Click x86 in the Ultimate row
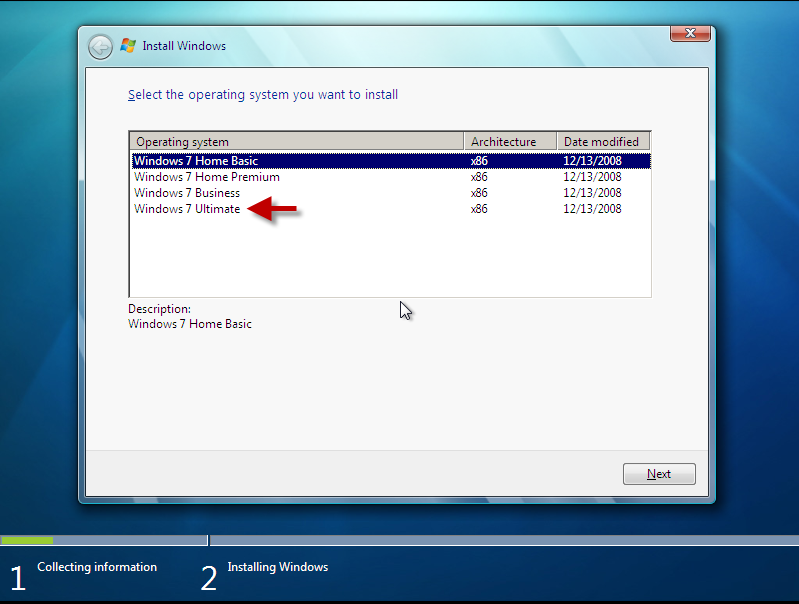The height and width of the screenshot is (604, 799). (x=479, y=209)
